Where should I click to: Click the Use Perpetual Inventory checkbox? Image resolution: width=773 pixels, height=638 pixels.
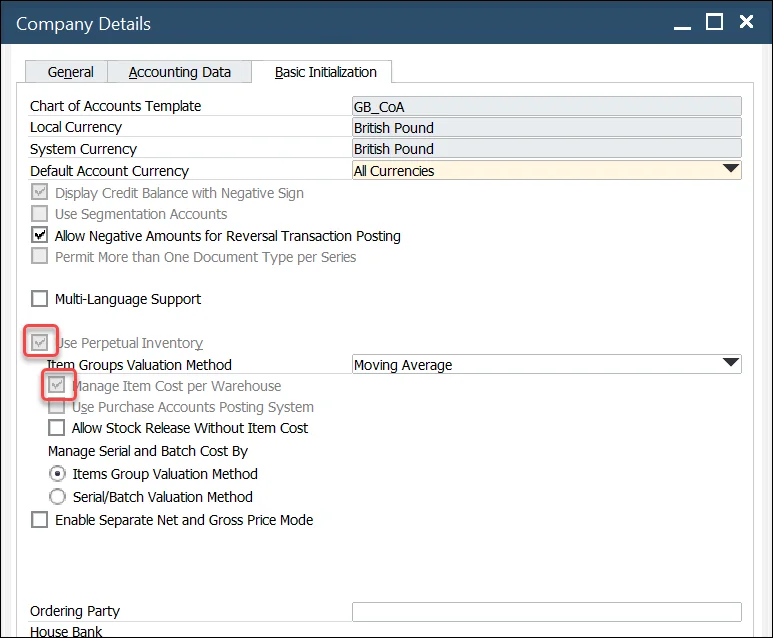(x=40, y=343)
